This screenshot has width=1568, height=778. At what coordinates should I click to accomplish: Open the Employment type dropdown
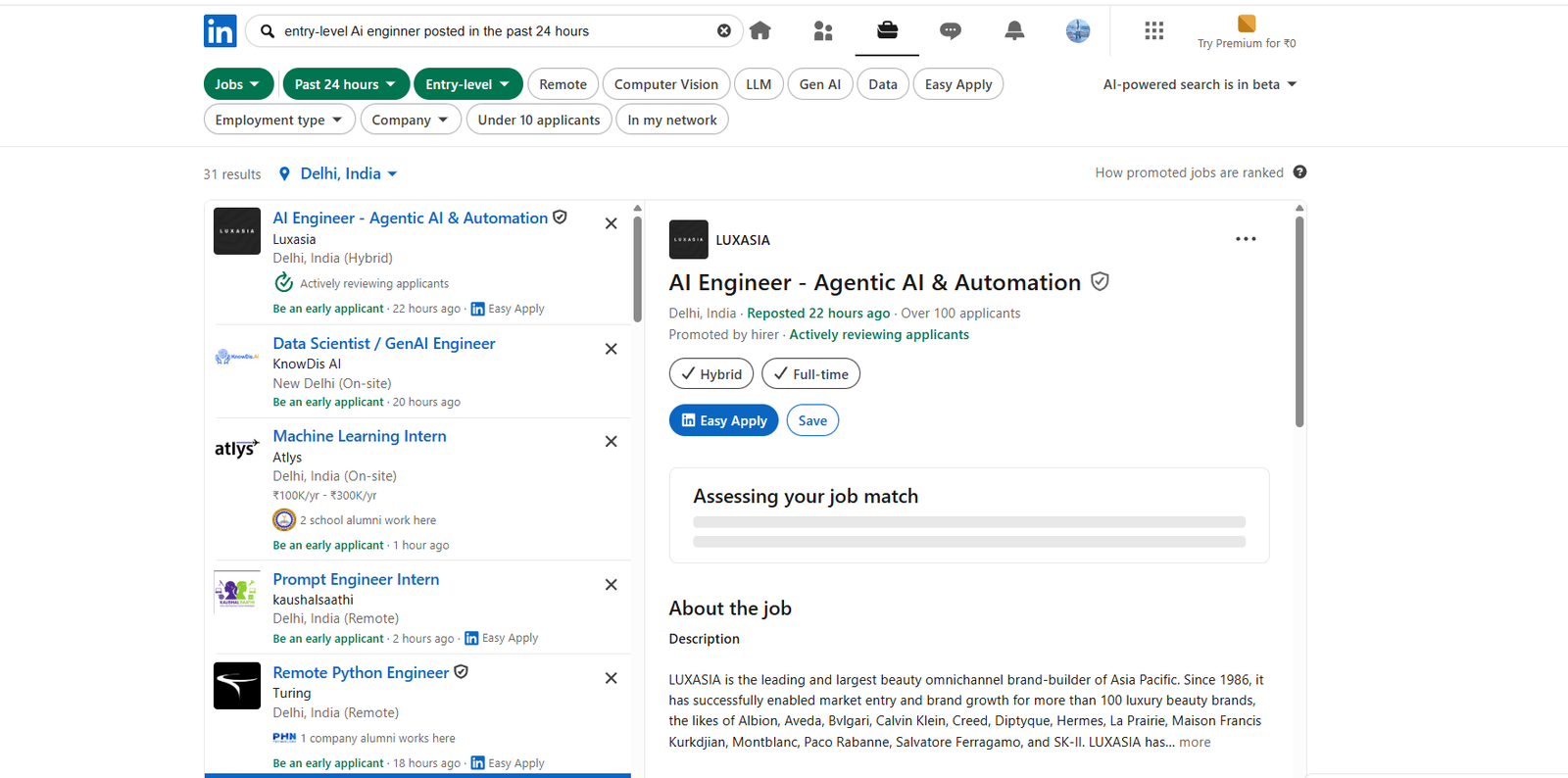pyautogui.click(x=278, y=120)
